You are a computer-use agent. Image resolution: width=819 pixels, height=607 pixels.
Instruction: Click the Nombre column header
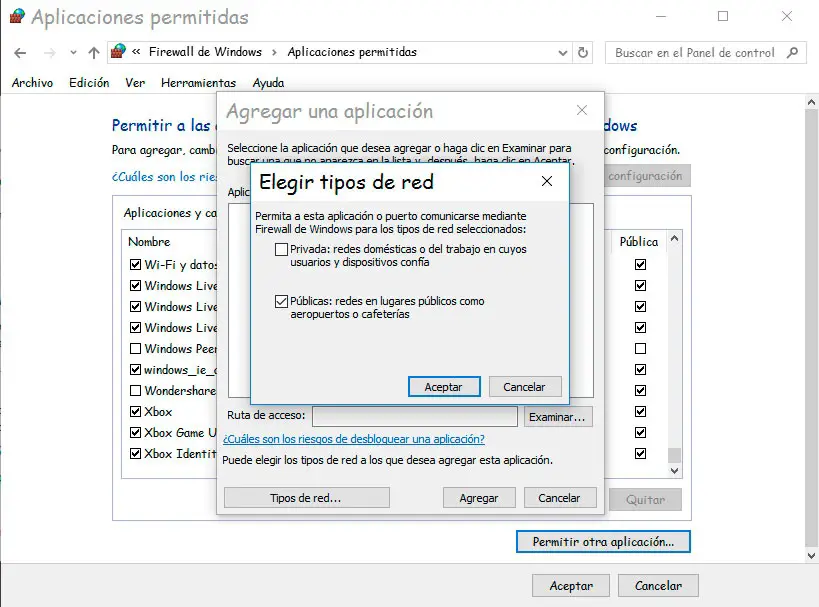coord(149,242)
